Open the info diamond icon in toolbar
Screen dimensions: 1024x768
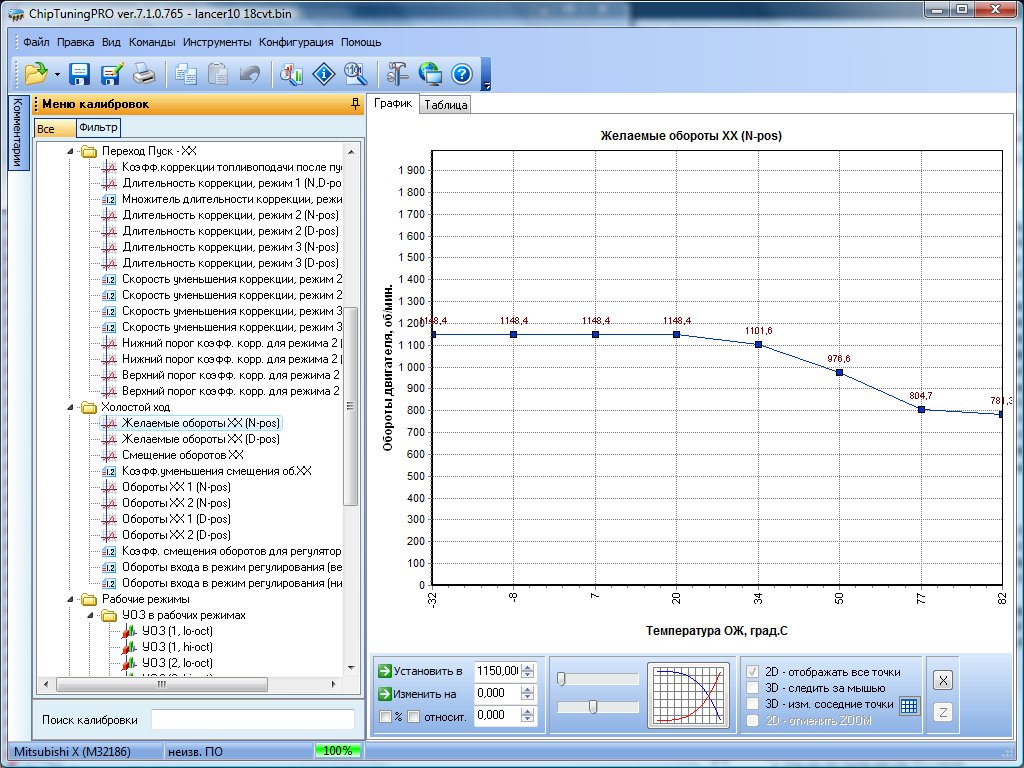324,73
